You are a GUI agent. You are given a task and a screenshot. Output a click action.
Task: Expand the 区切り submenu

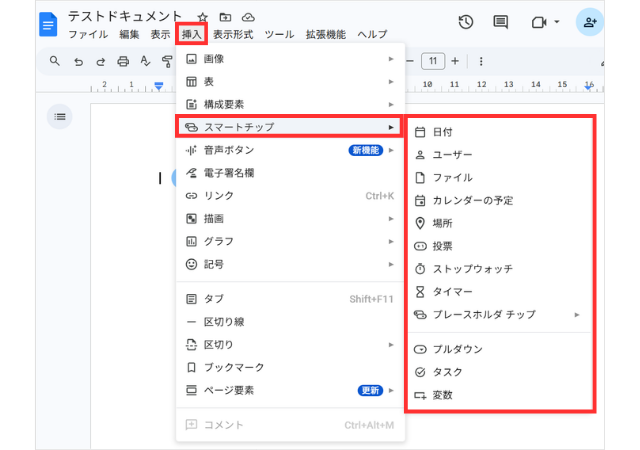290,345
